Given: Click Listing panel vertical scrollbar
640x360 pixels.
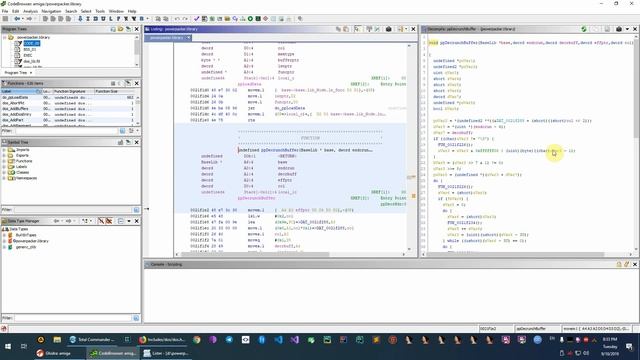Looking at the screenshot, I should pos(409,147).
